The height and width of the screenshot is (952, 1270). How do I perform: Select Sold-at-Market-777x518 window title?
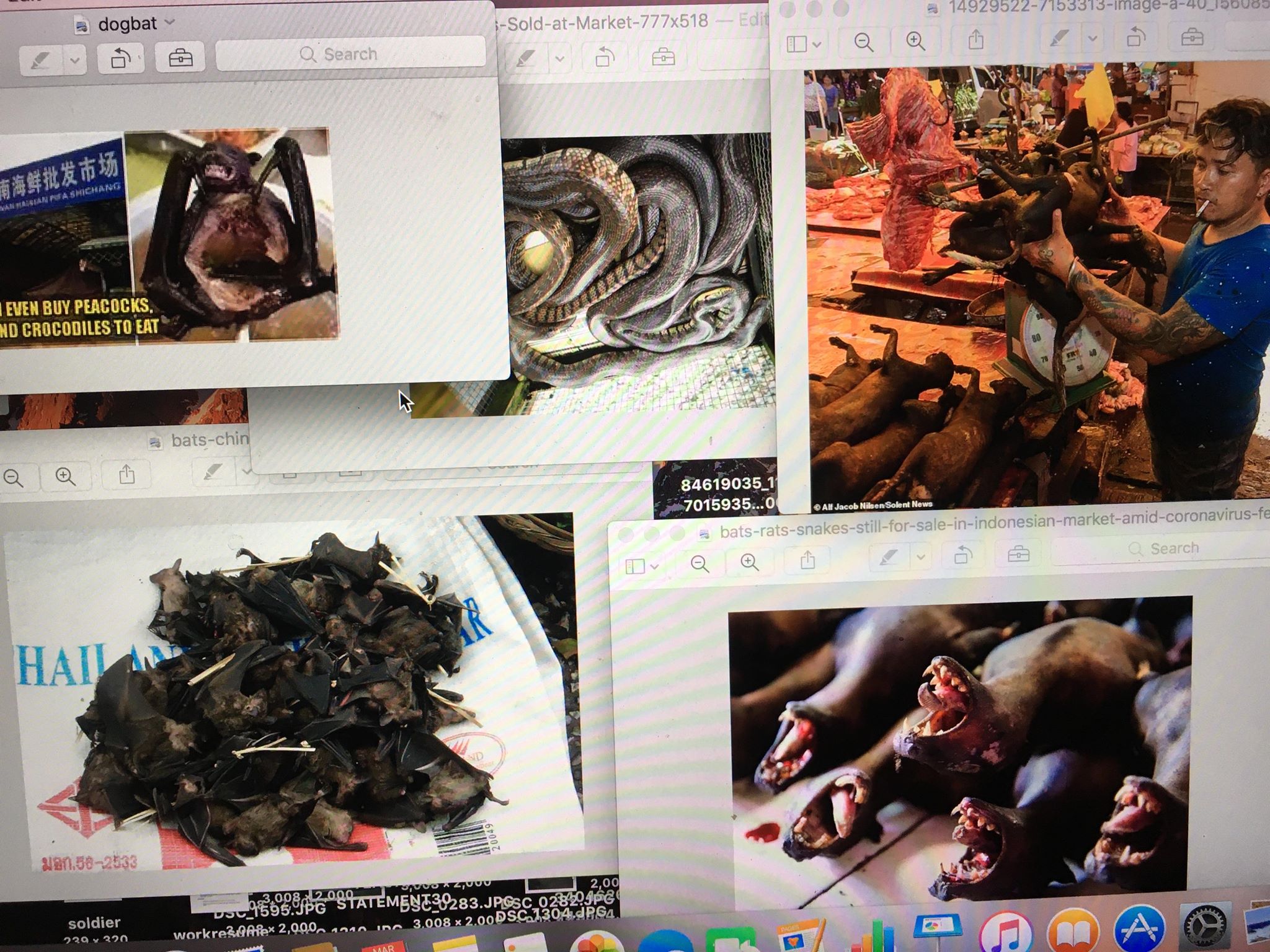(x=602, y=22)
